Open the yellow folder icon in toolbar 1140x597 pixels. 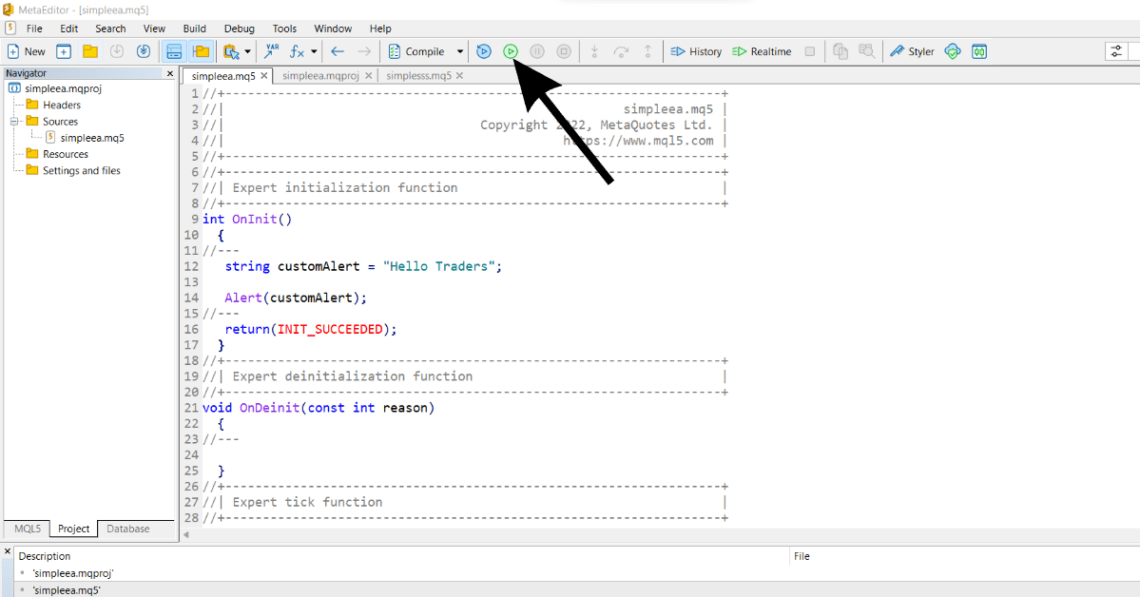tap(90, 51)
